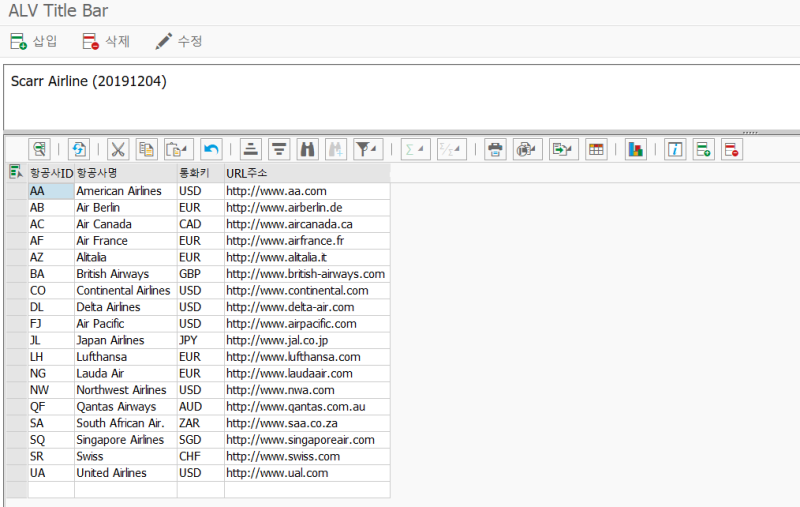
Task: Click the 'CAD' currency cell
Action: pyautogui.click(x=201, y=224)
